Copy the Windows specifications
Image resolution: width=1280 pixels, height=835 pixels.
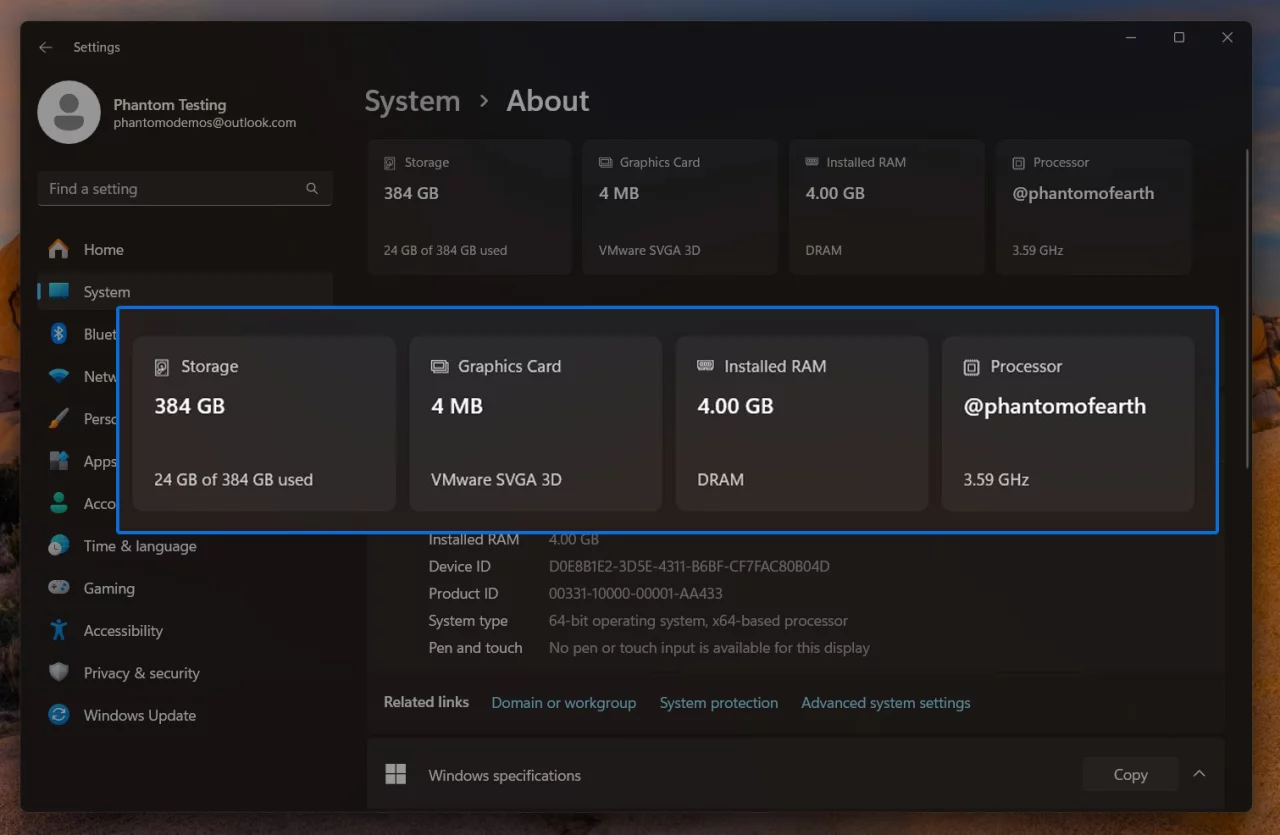point(1130,774)
